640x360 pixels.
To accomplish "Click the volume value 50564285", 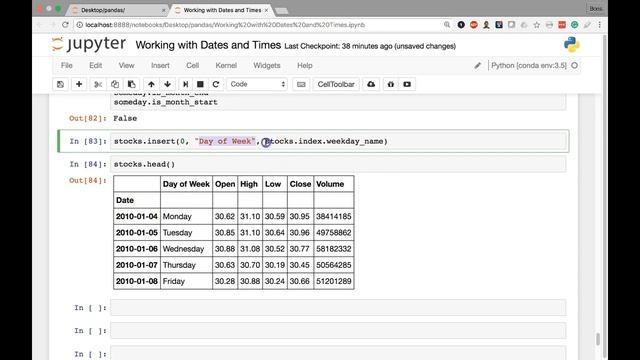I will (333, 265).
